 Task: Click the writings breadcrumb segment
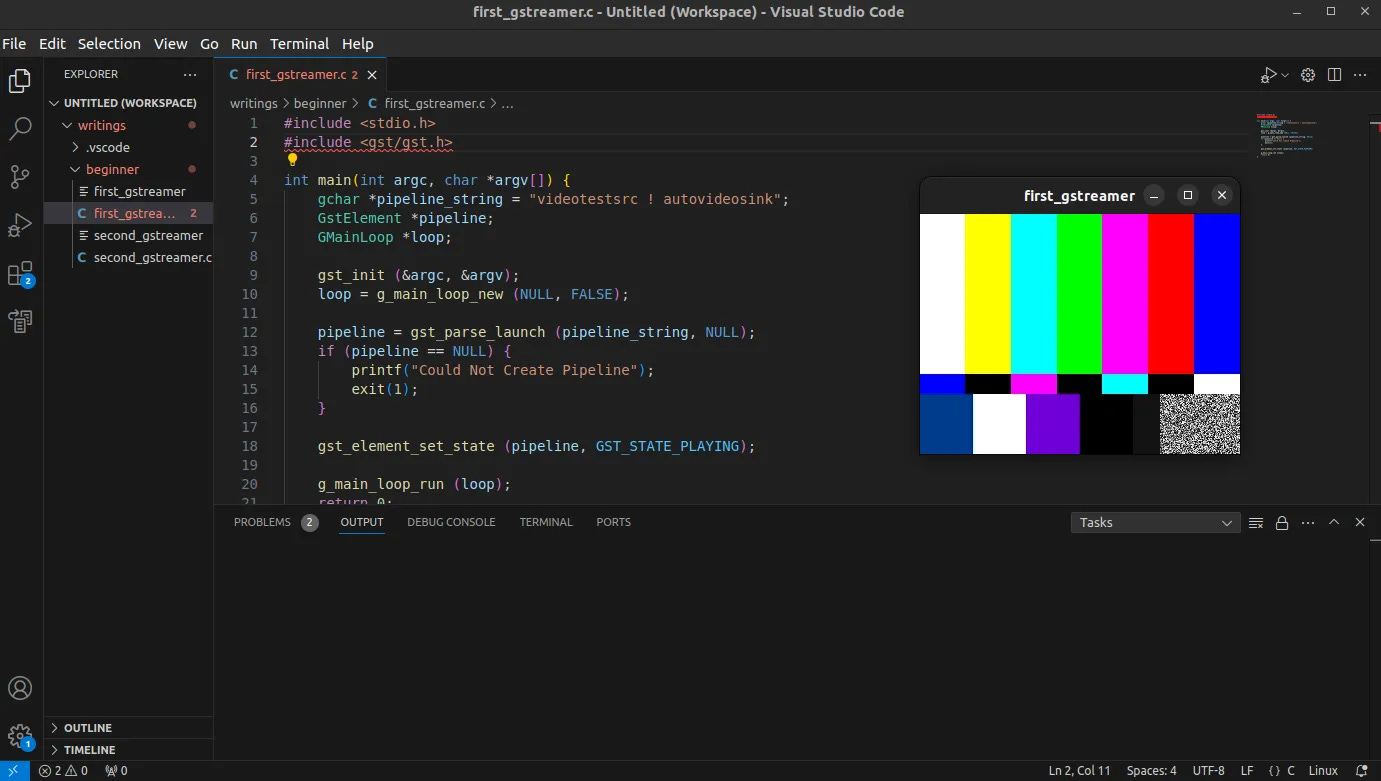pyautogui.click(x=253, y=103)
